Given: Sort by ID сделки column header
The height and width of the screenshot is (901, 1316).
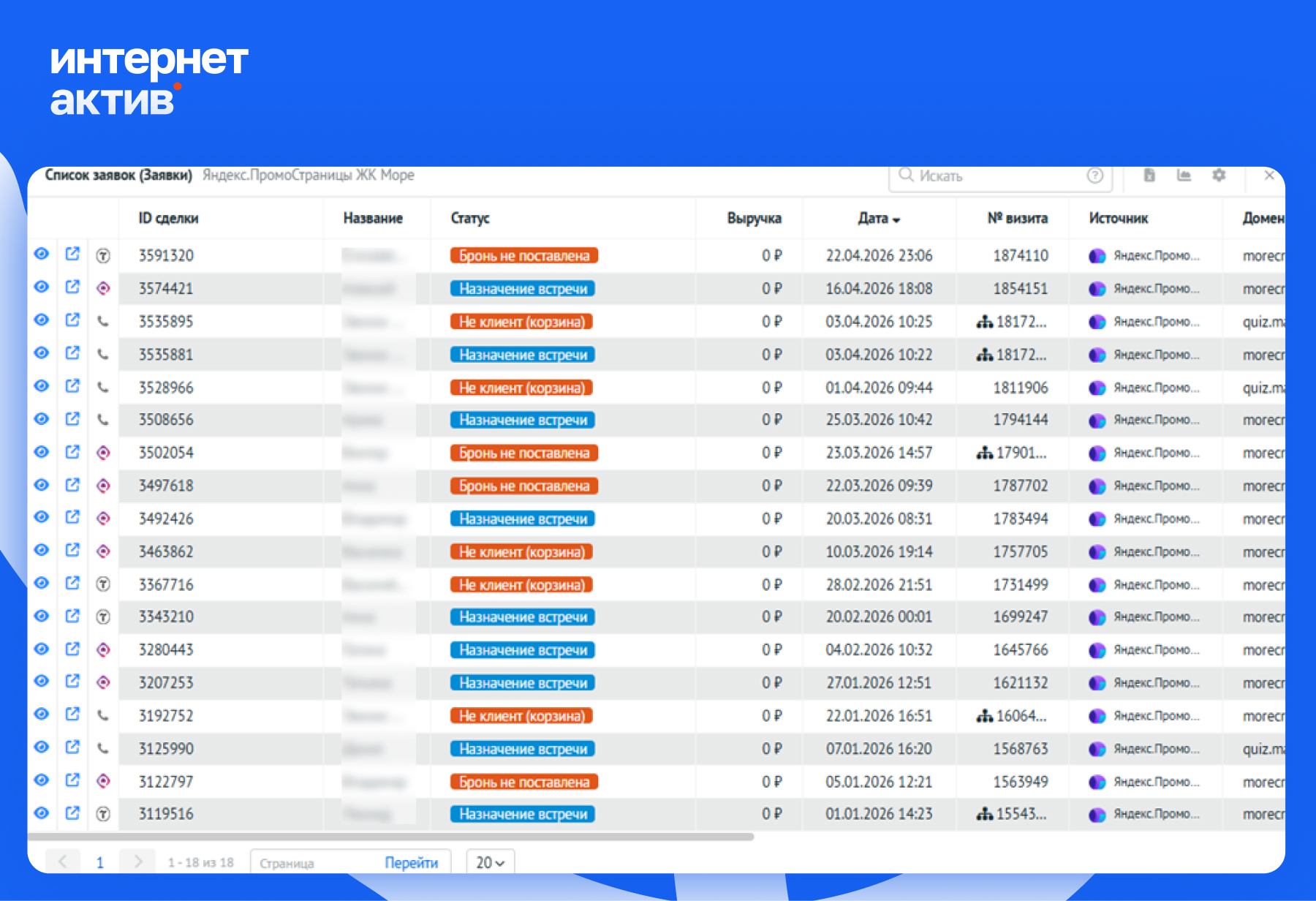Looking at the screenshot, I should coord(168,218).
